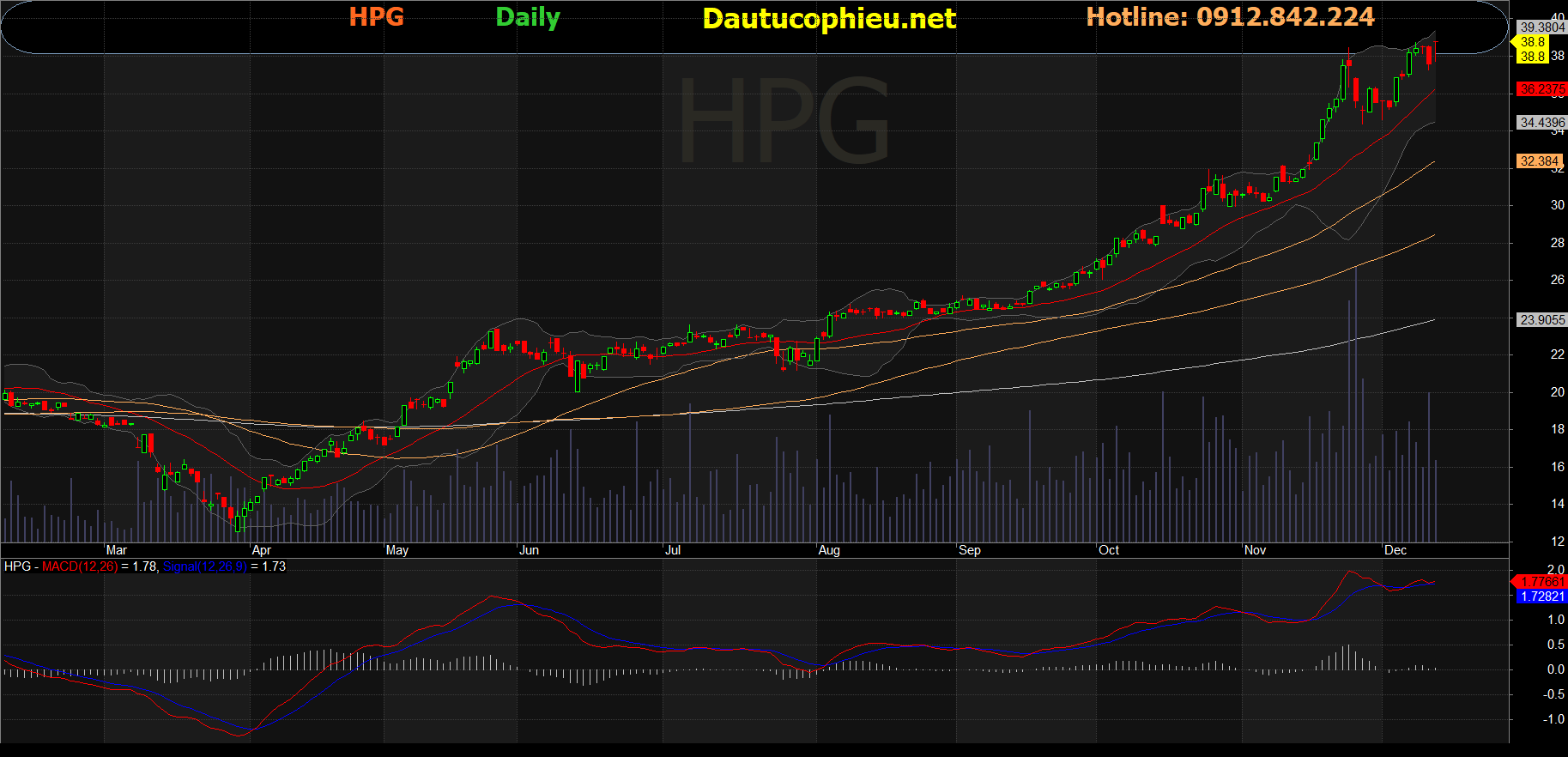
Task: Select the green Daily timeframe label
Action: point(527,17)
